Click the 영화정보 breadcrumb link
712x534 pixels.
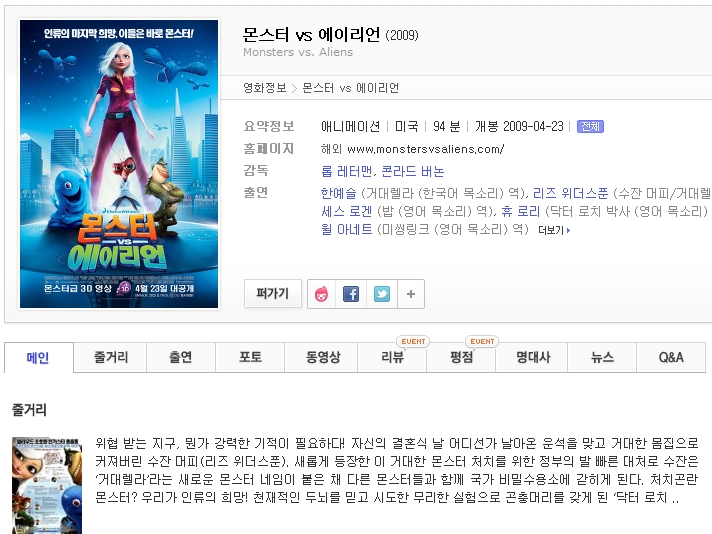(265, 88)
